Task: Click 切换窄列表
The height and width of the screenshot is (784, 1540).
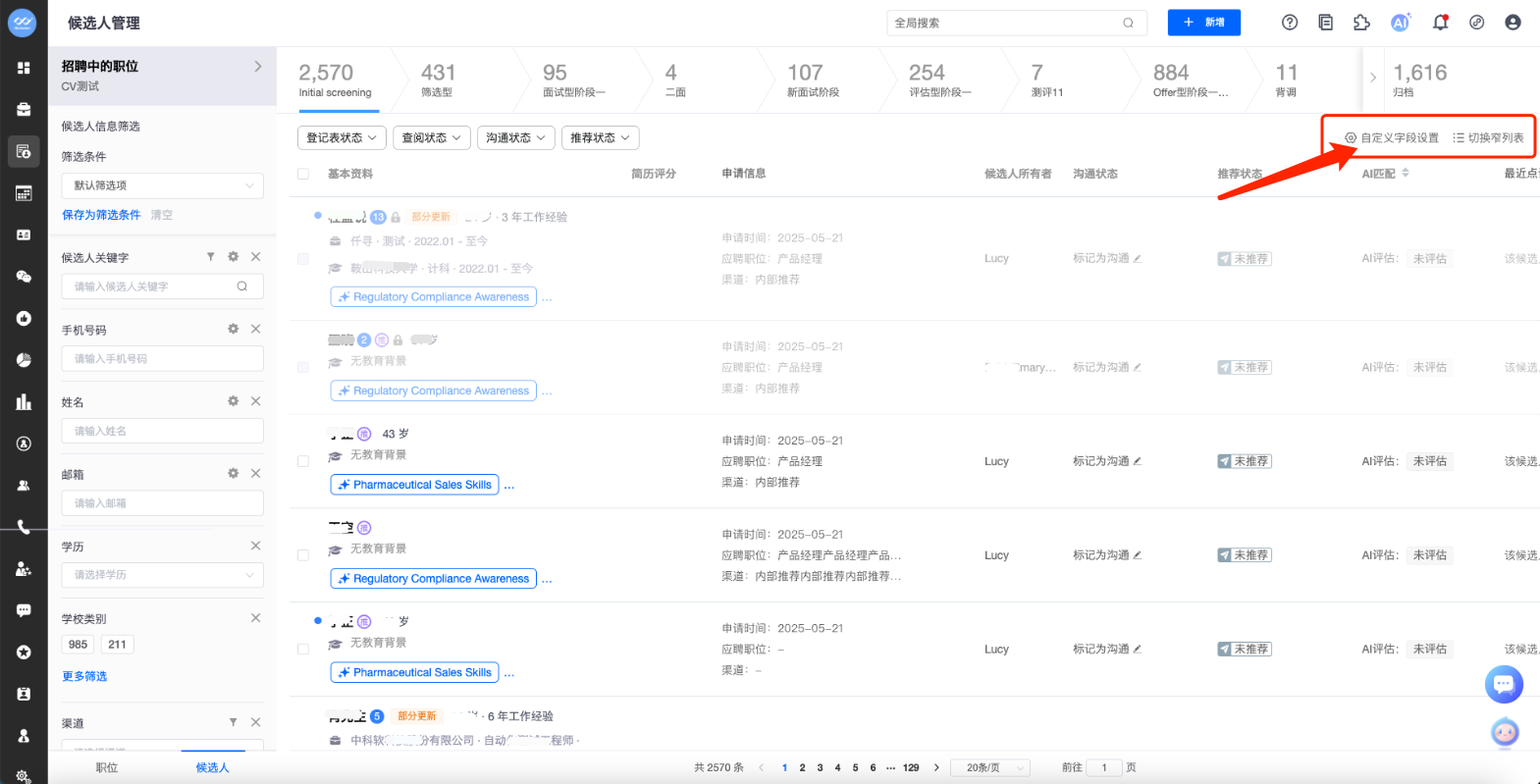Action: click(x=1489, y=138)
